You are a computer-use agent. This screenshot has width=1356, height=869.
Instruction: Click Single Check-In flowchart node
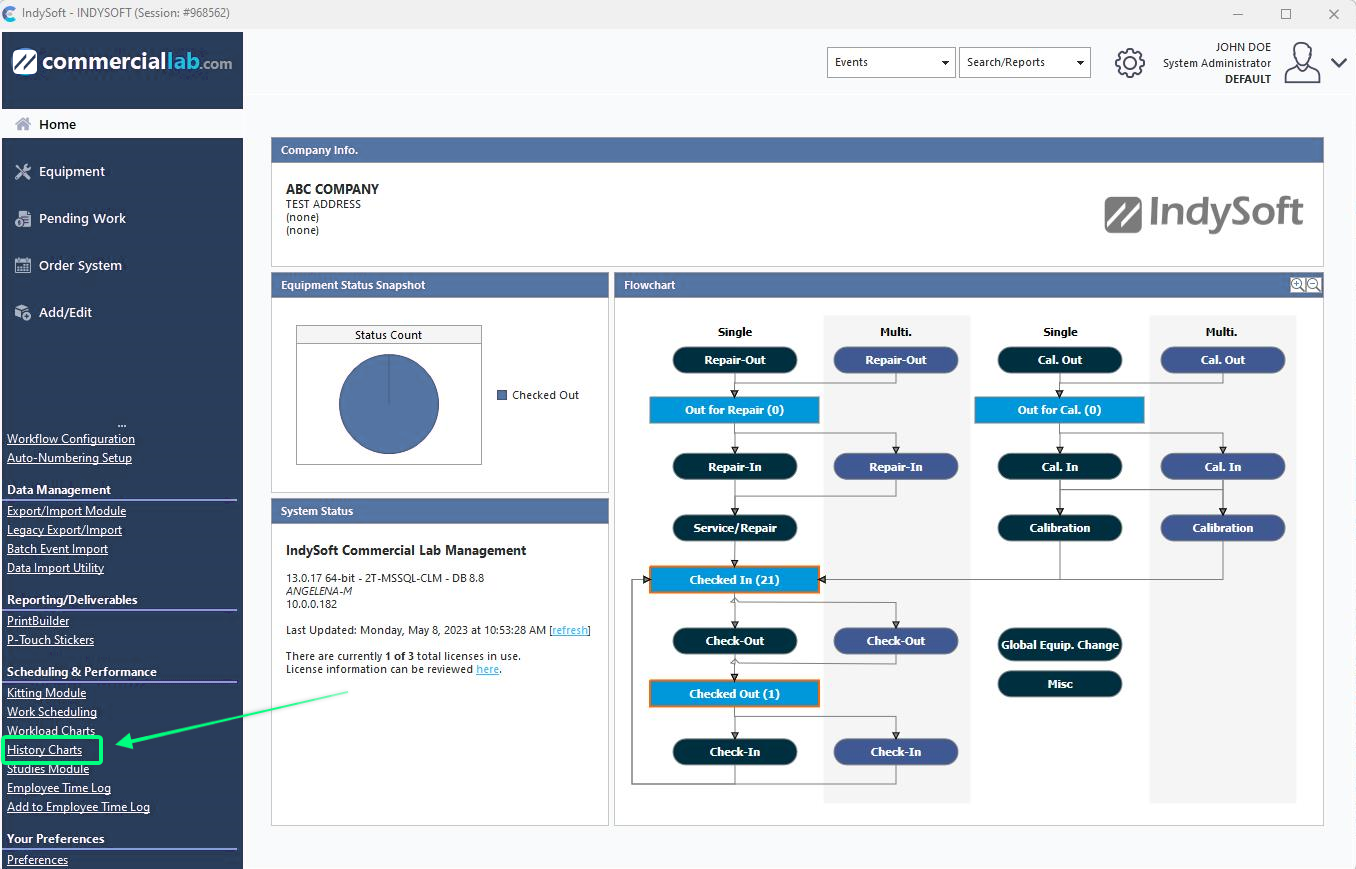click(x=735, y=752)
